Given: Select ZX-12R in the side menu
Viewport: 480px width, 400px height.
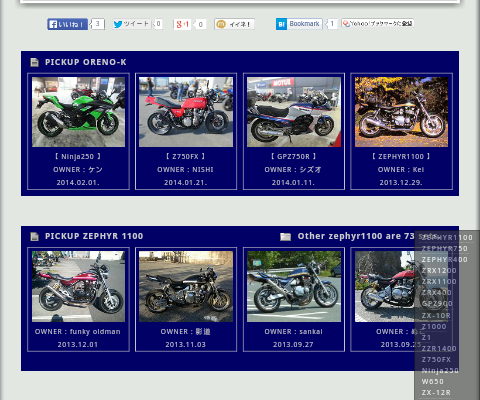Looking at the screenshot, I should tap(436, 393).
